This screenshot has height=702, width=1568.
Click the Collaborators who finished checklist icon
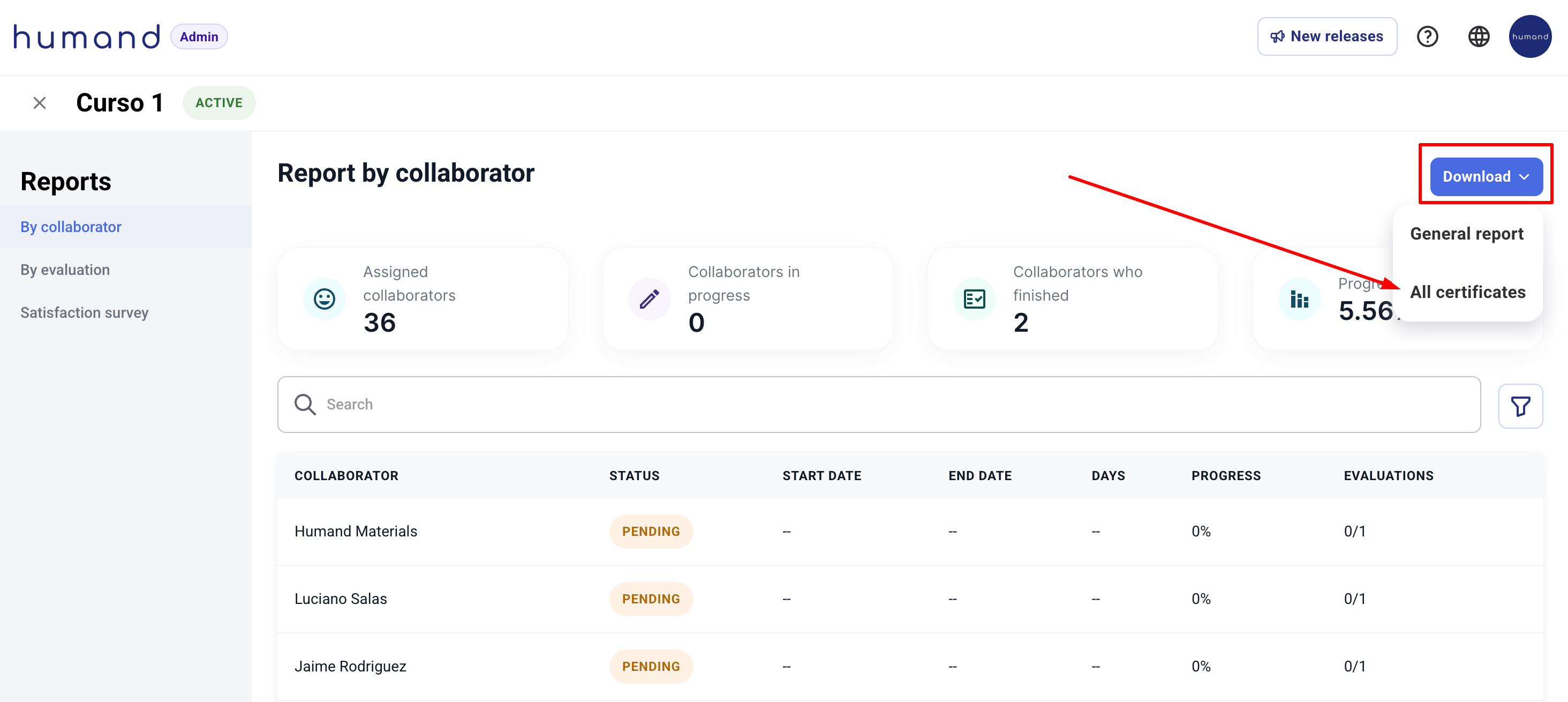coord(974,299)
